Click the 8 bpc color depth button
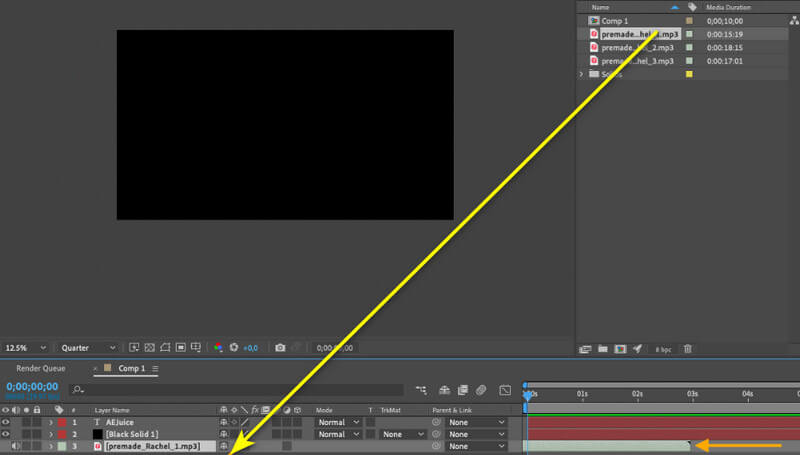This screenshot has width=800, height=455. [x=663, y=349]
